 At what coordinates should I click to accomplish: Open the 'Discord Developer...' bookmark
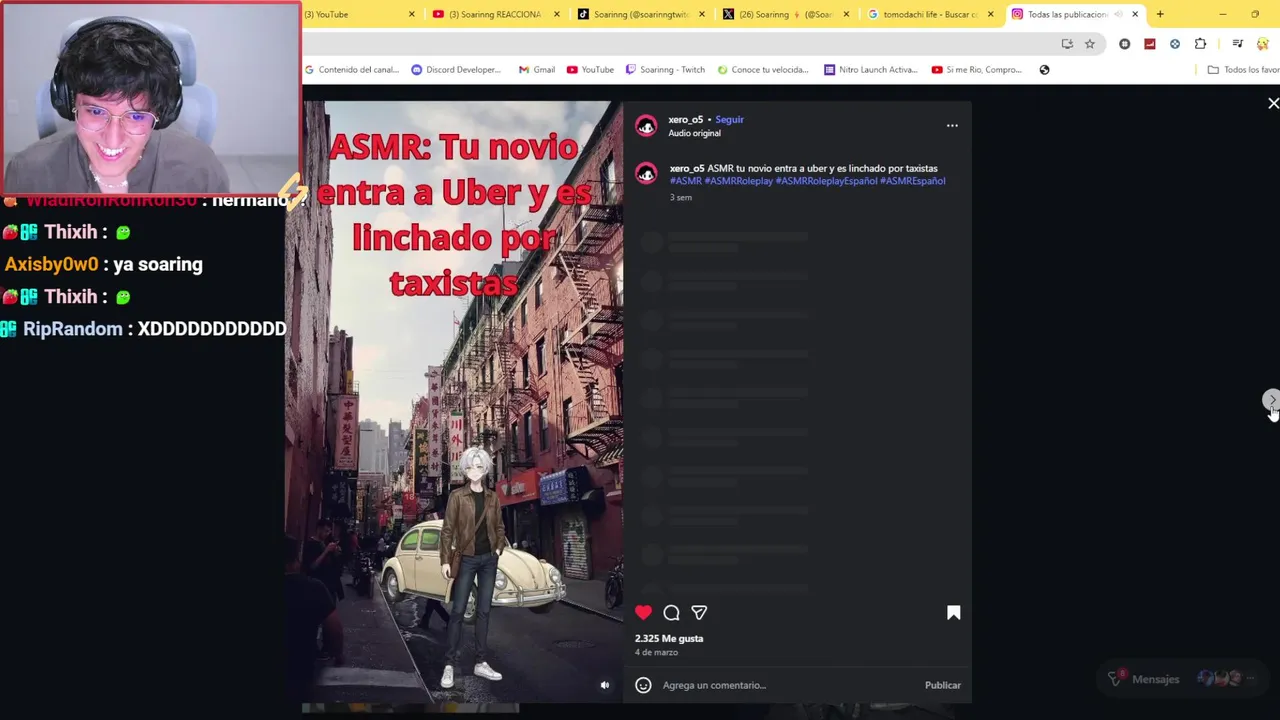coord(456,70)
